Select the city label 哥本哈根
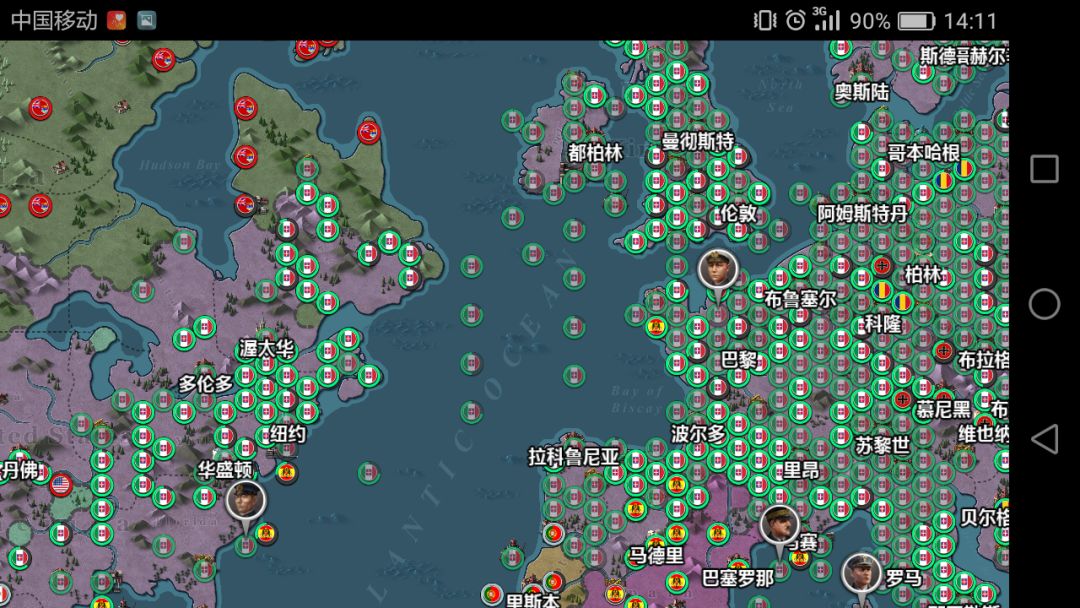Viewport: 1080px width, 608px height. [x=924, y=152]
